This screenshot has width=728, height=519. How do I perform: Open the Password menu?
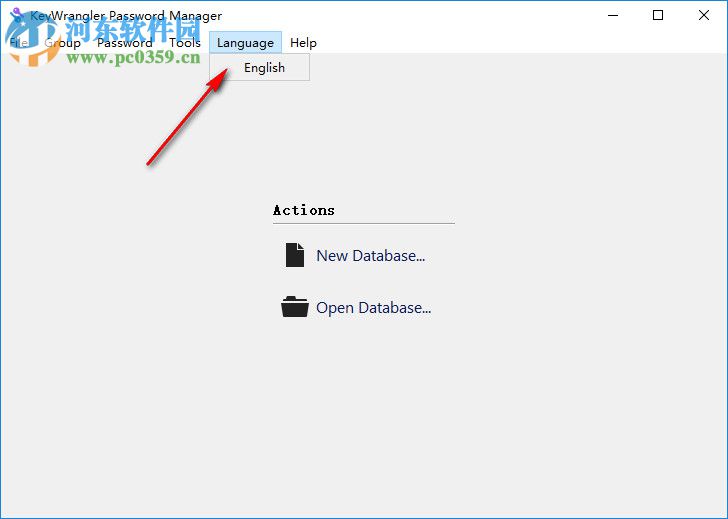point(125,43)
